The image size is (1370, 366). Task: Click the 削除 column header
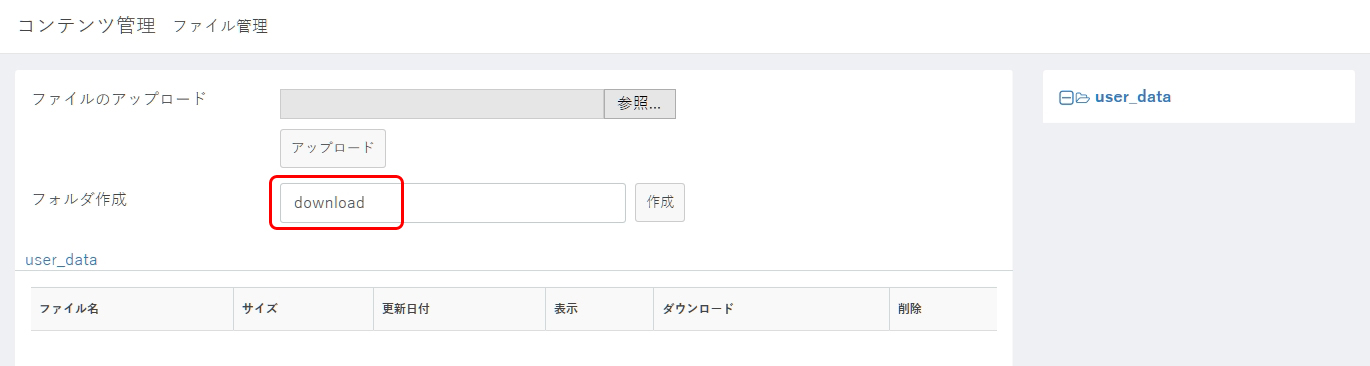pos(943,309)
